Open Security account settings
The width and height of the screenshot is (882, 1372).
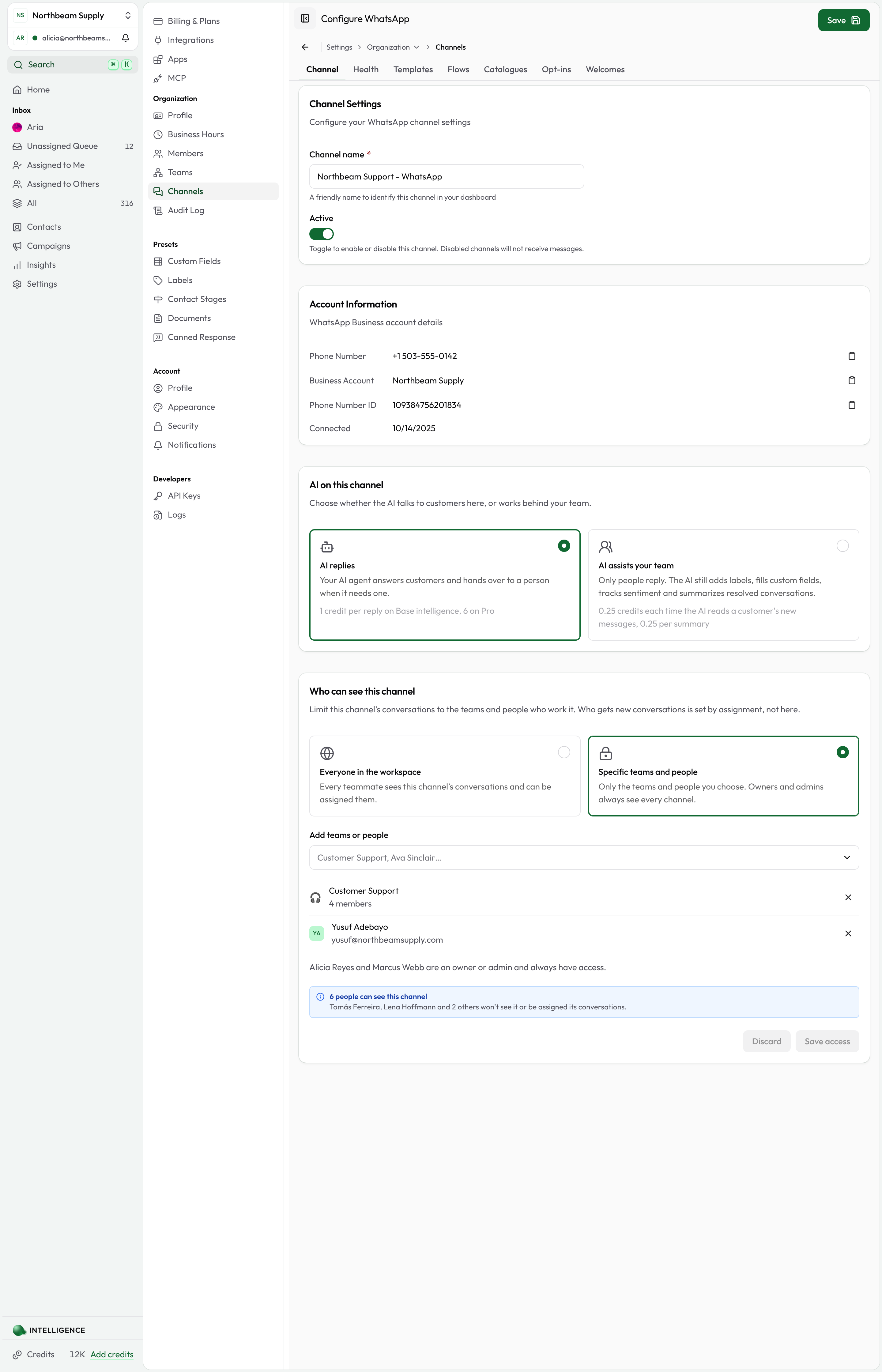point(213,426)
